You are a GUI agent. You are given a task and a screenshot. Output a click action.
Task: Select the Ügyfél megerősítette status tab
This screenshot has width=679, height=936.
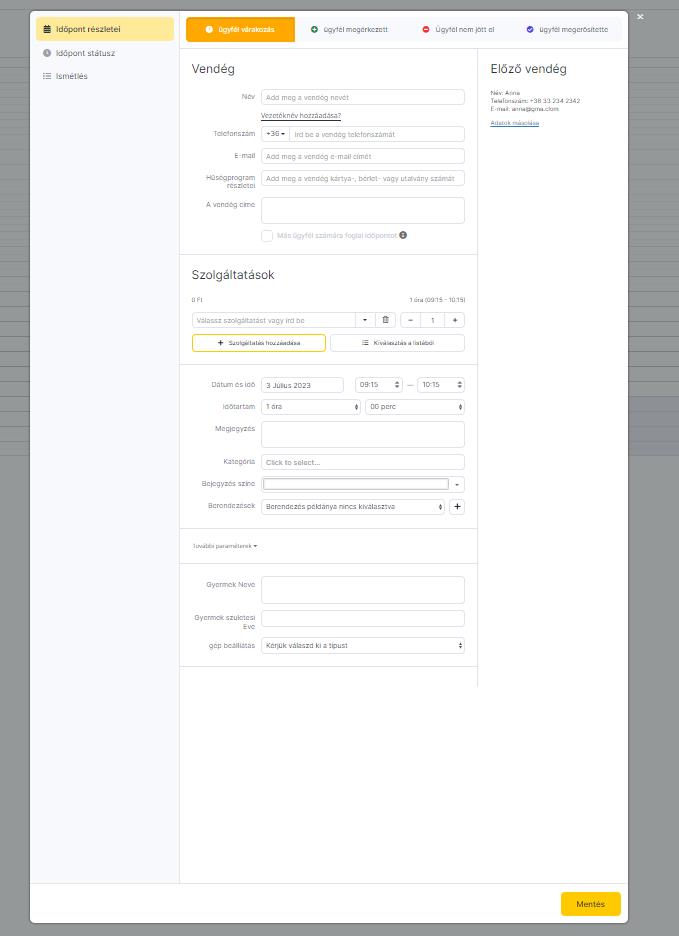[567, 29]
